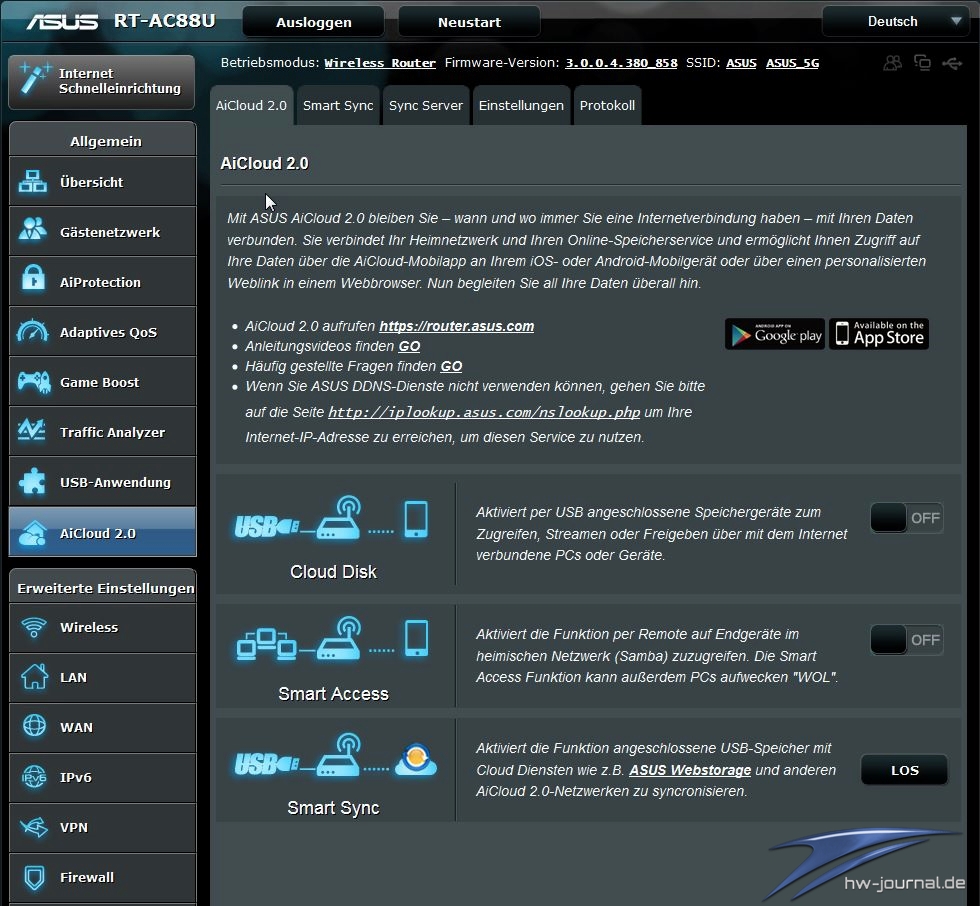Select the Smart Sync label under illustration
The width and height of the screenshot is (980, 906).
click(333, 808)
